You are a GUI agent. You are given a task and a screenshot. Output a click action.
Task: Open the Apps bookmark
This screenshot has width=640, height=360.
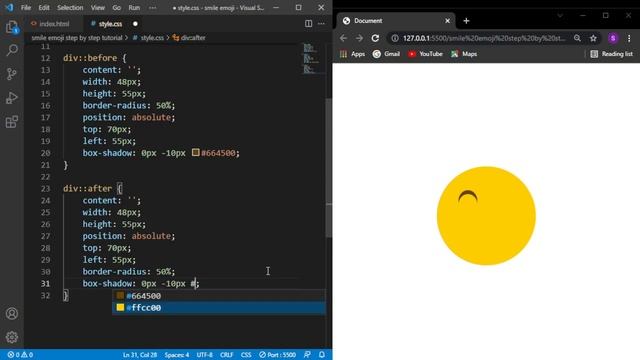(353, 54)
